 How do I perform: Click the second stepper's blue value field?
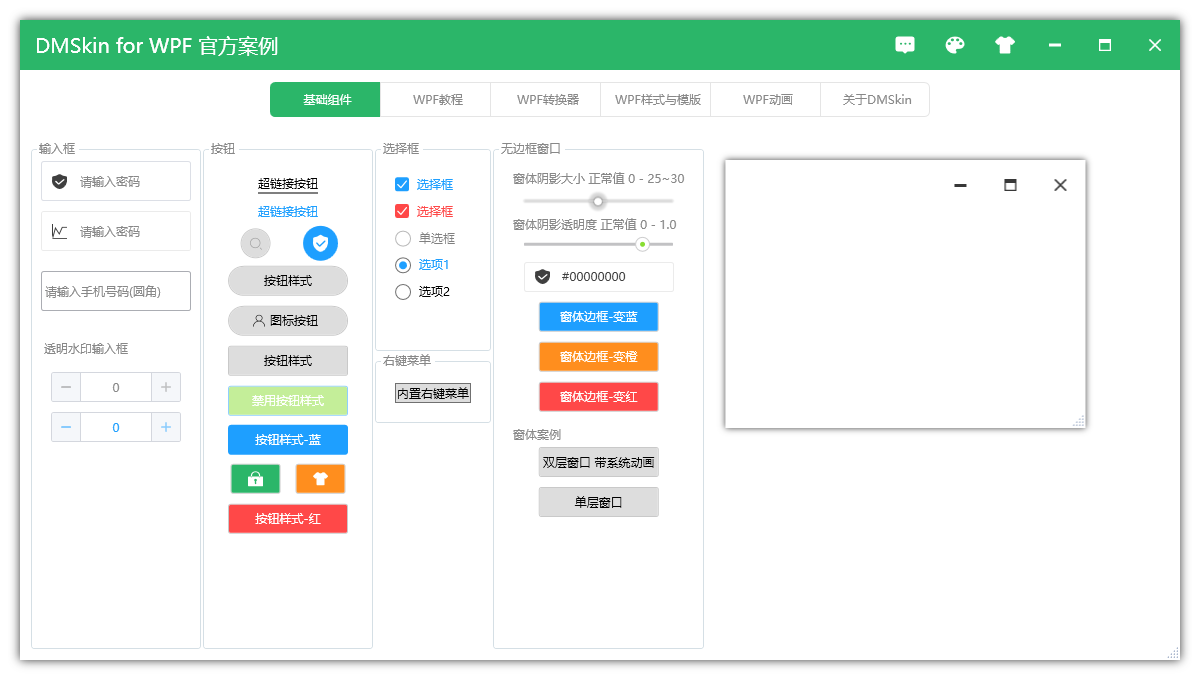coord(116,427)
